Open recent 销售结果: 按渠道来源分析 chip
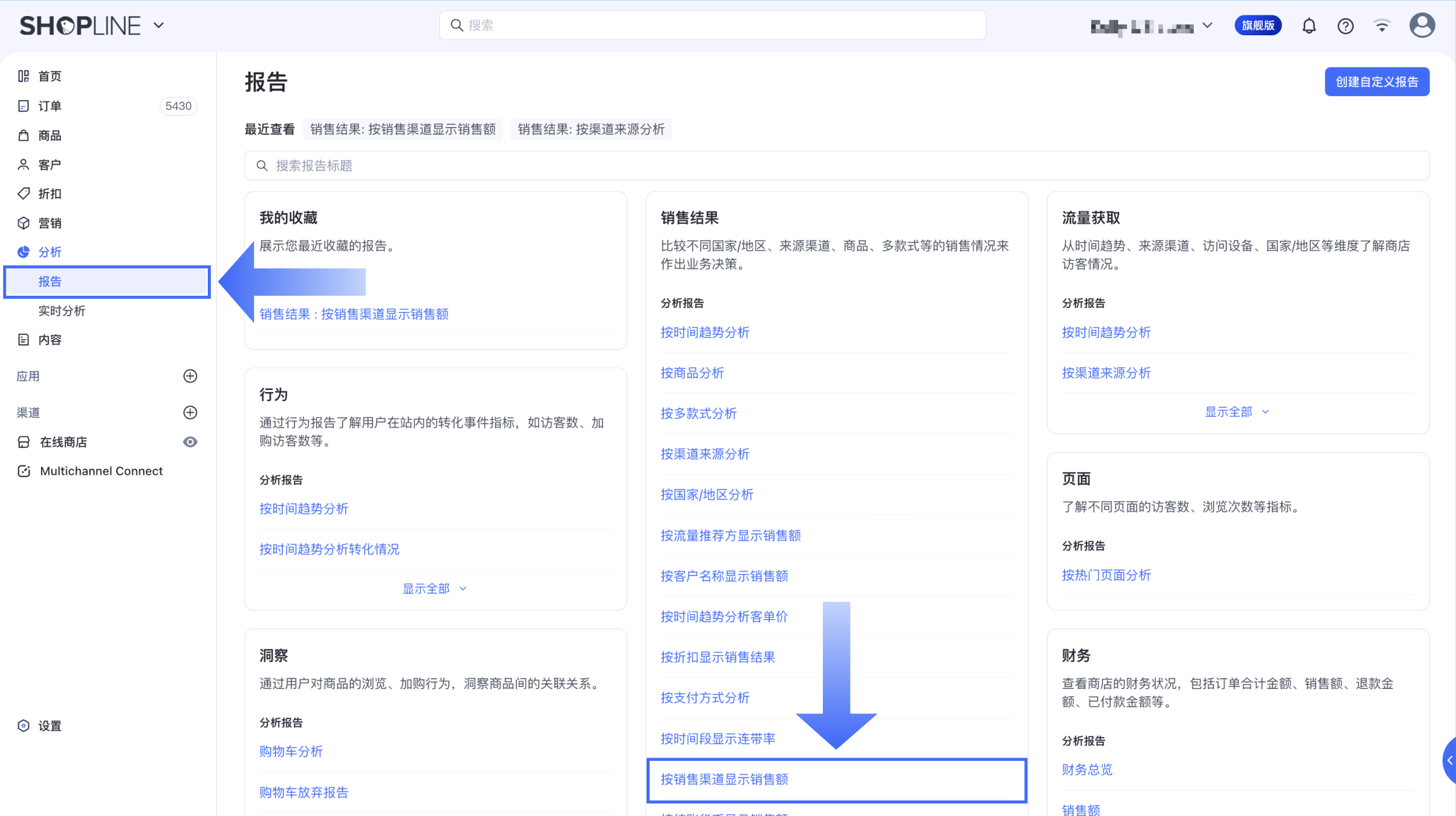 (591, 130)
